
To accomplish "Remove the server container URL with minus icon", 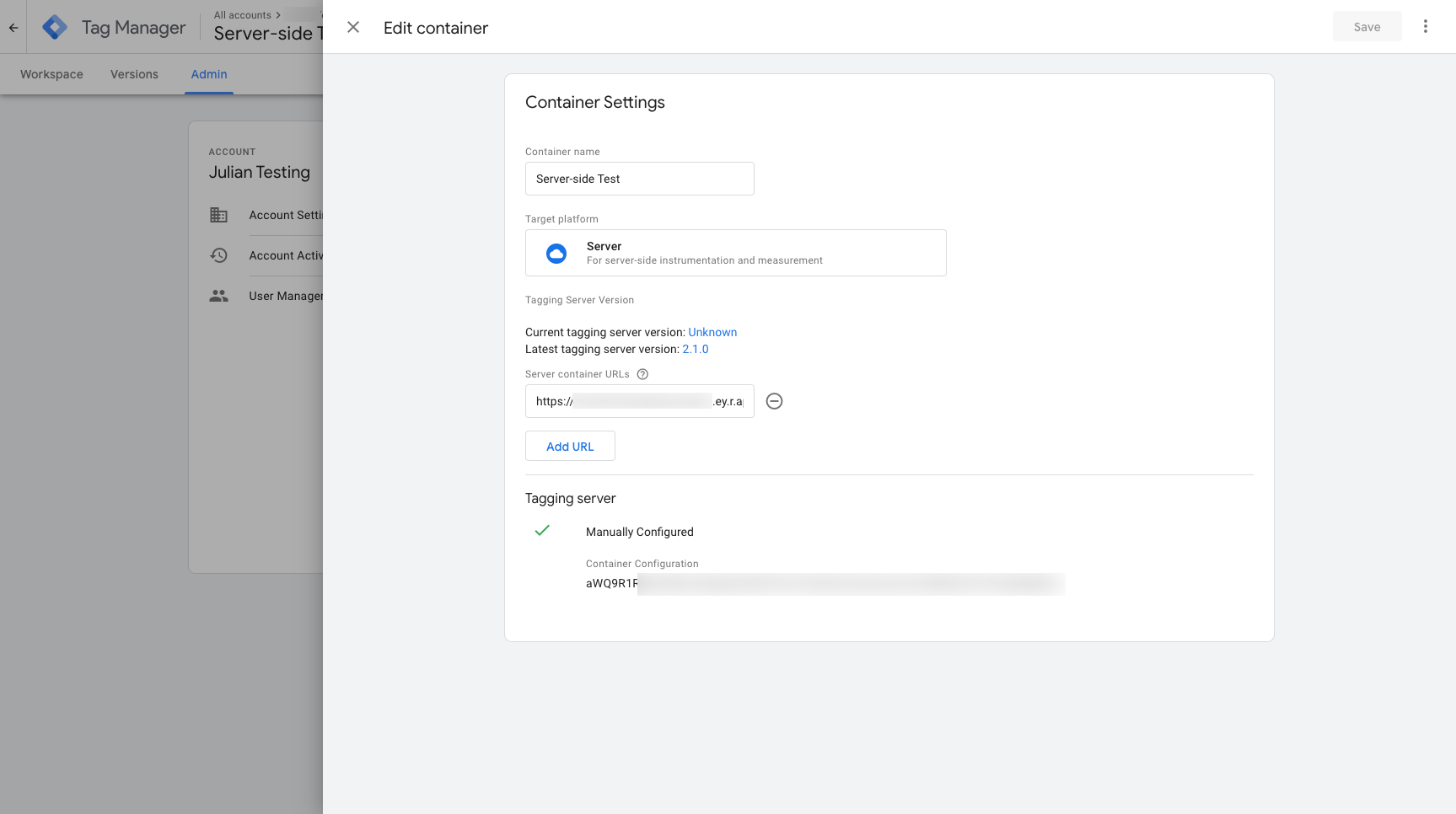I will [x=774, y=401].
